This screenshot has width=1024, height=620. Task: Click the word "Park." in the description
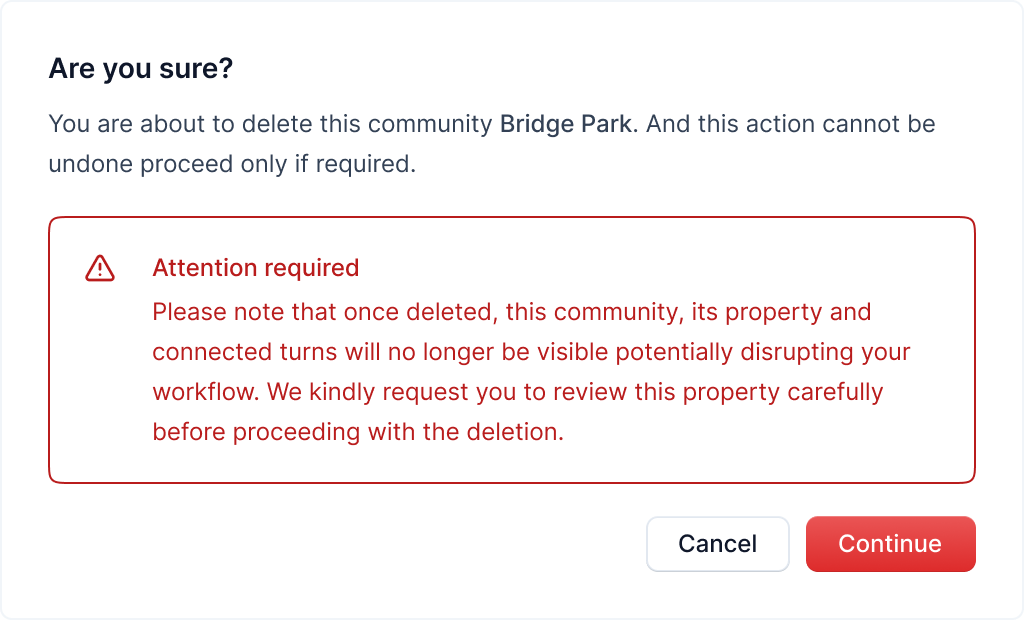(x=610, y=125)
